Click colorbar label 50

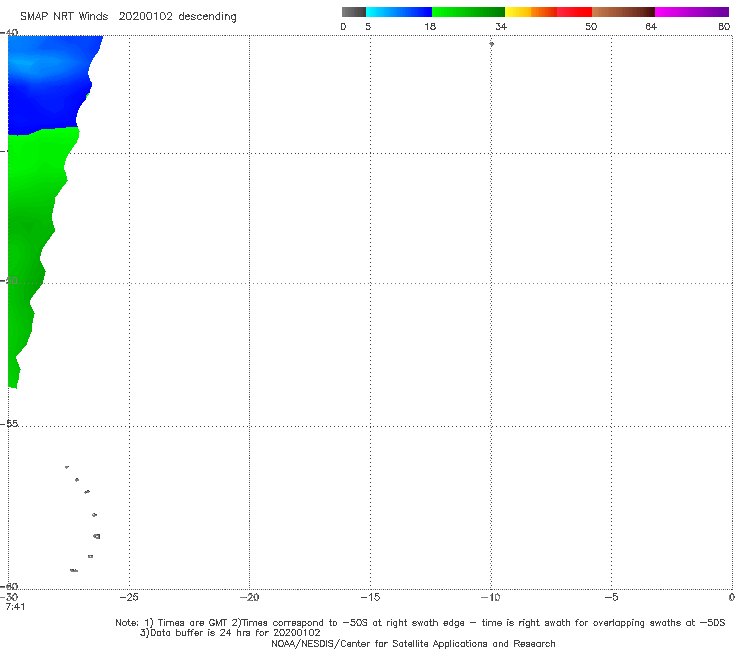pyautogui.click(x=591, y=26)
